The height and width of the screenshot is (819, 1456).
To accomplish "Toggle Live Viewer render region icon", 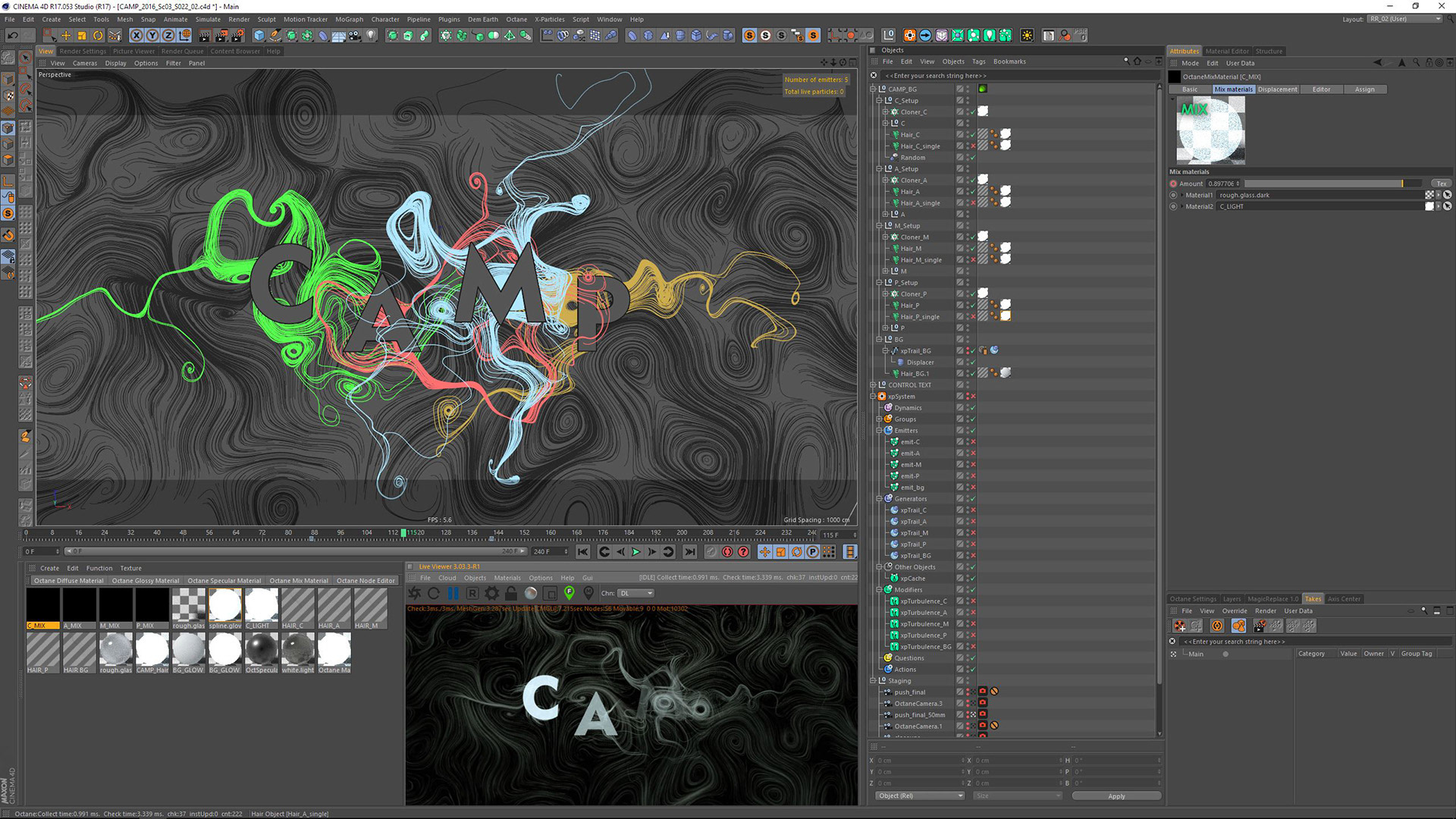I will pyautogui.click(x=550, y=593).
